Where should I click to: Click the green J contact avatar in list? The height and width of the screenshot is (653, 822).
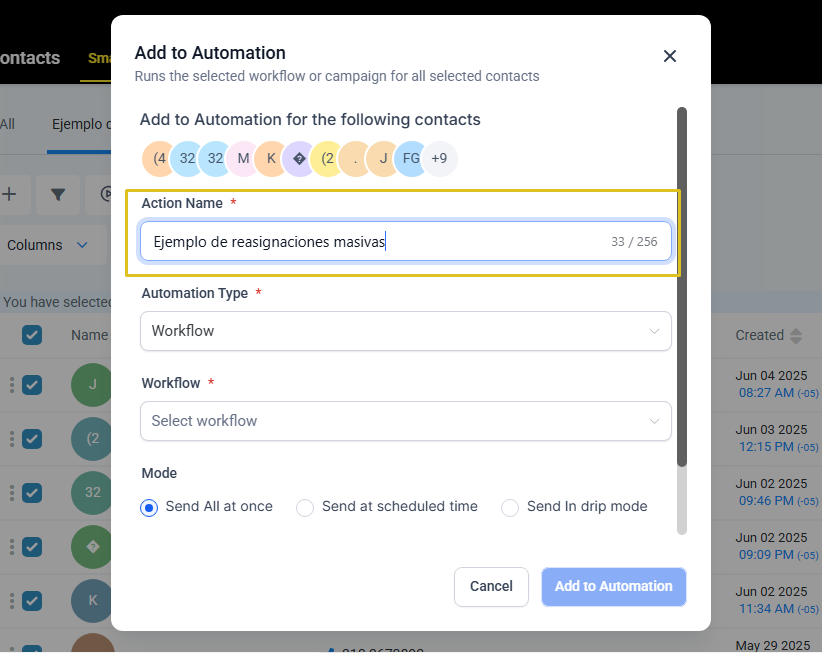click(92, 385)
